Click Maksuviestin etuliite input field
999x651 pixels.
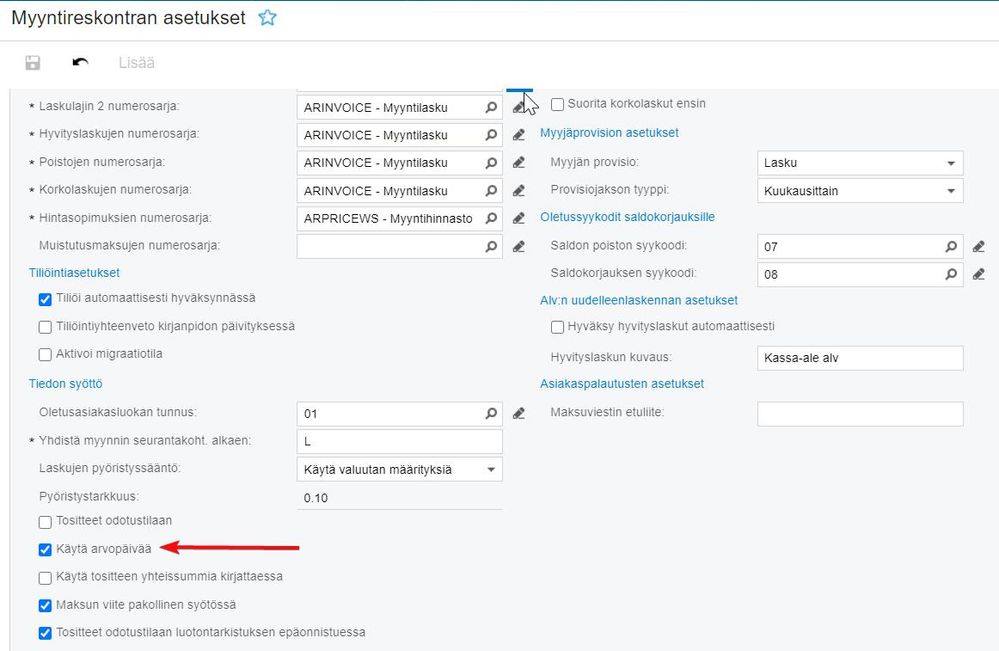tap(859, 413)
